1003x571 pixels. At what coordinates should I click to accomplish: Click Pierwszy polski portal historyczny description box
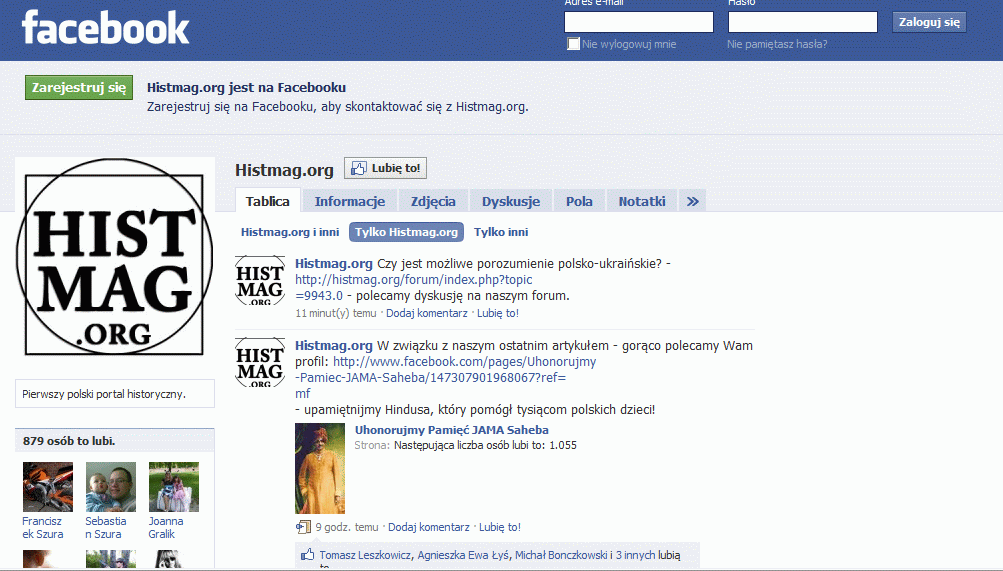[x=115, y=394]
